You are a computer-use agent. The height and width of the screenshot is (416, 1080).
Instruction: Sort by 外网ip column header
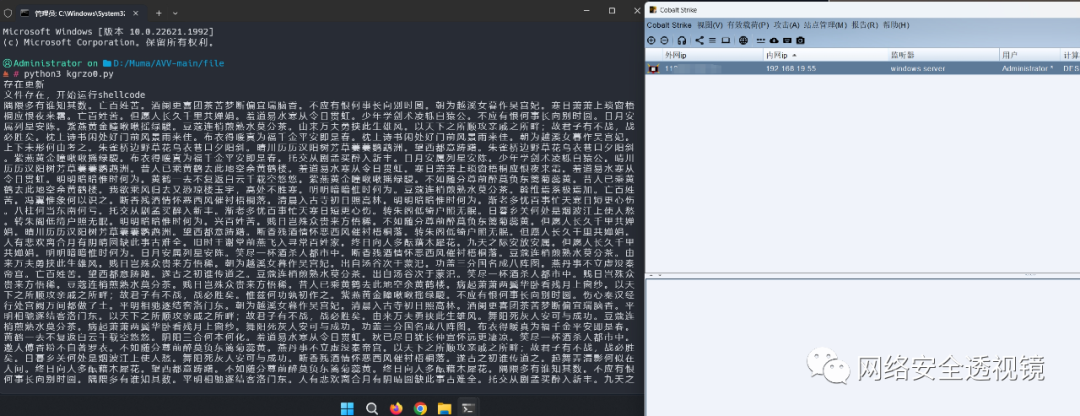click(712, 54)
